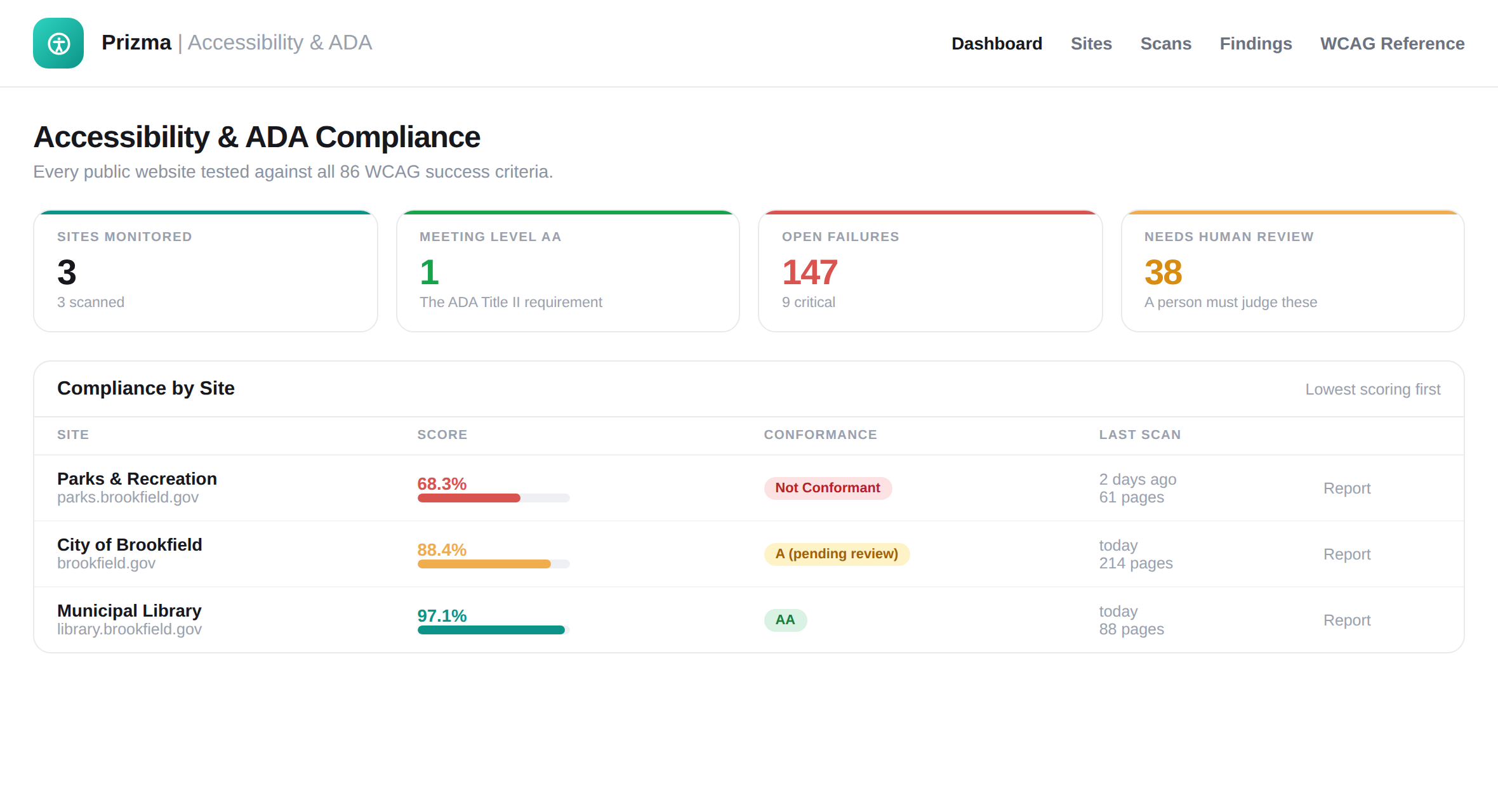Click the City of Brookfield site name

click(x=129, y=545)
